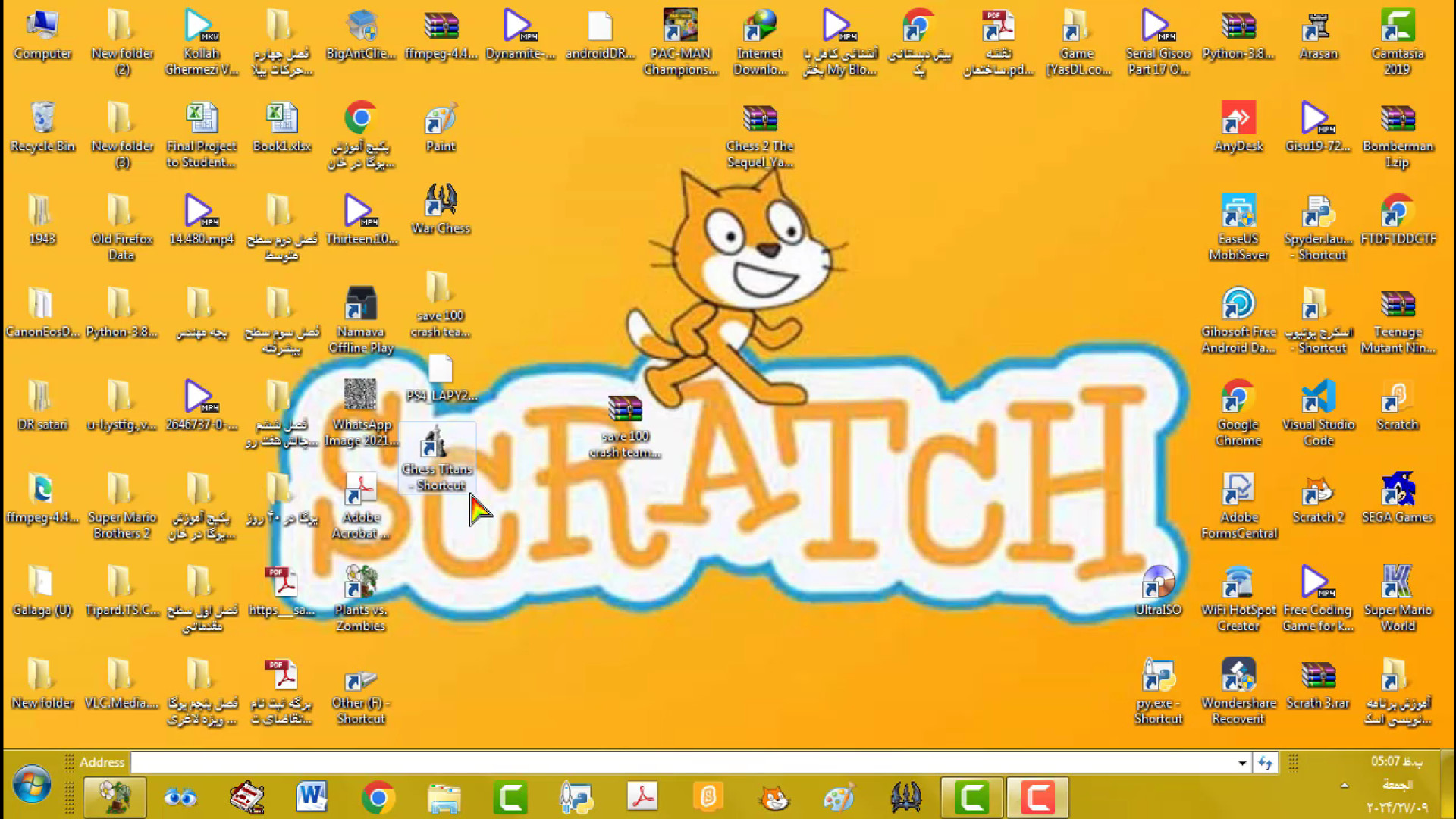The width and height of the screenshot is (1456, 819).
Task: Open the Python IDLE taskbar icon
Action: click(576, 797)
